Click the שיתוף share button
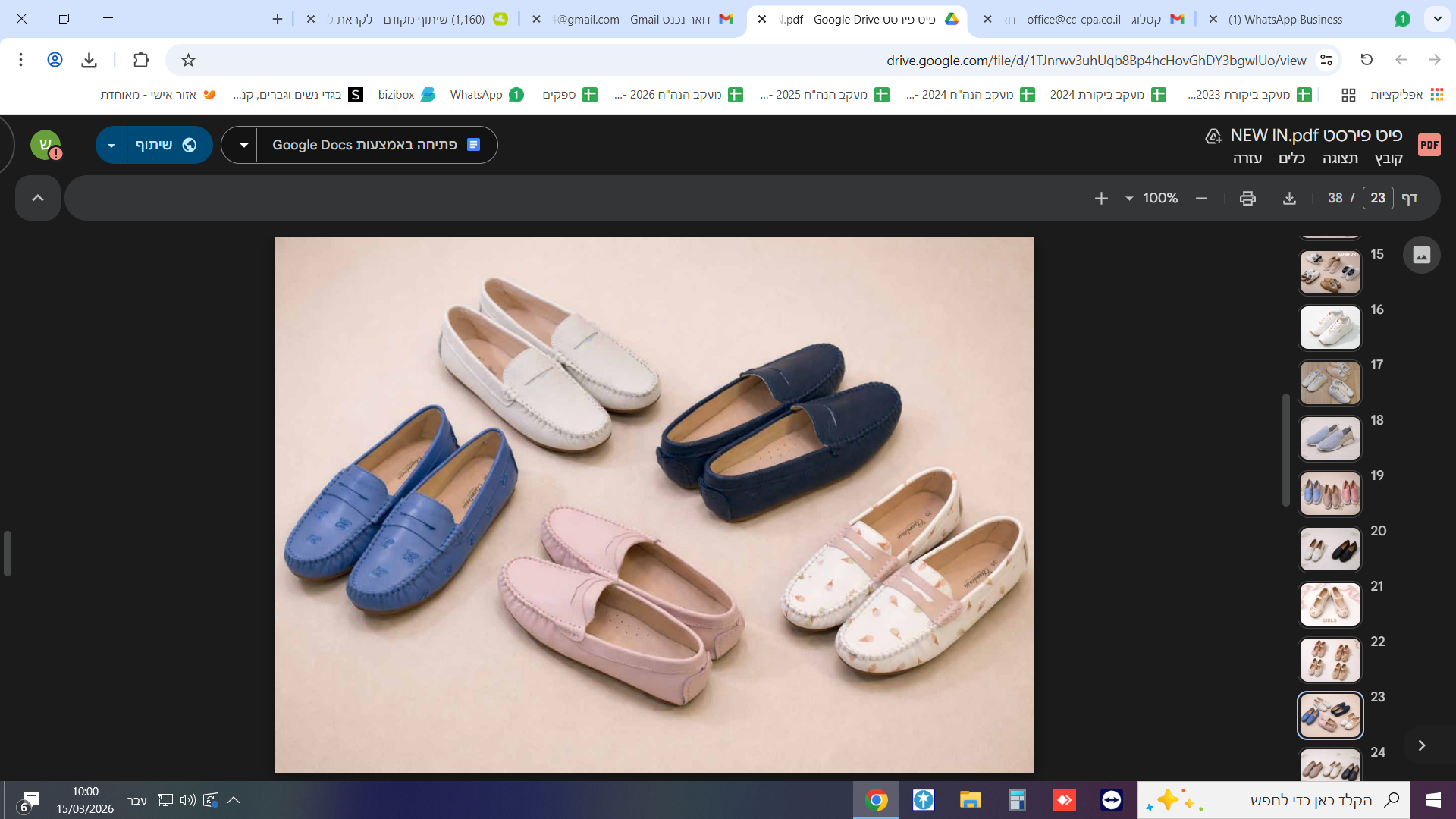The image size is (1456, 819). coord(167,145)
